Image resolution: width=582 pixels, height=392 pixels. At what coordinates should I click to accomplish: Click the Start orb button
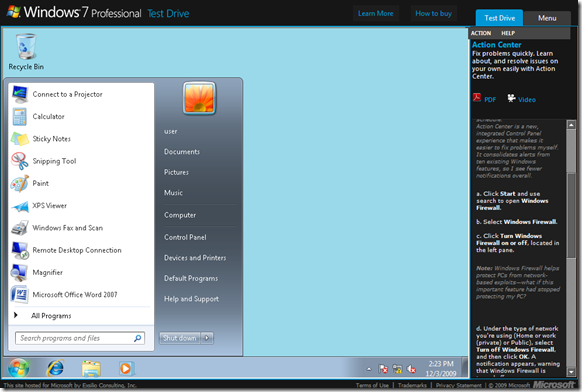click(19, 368)
